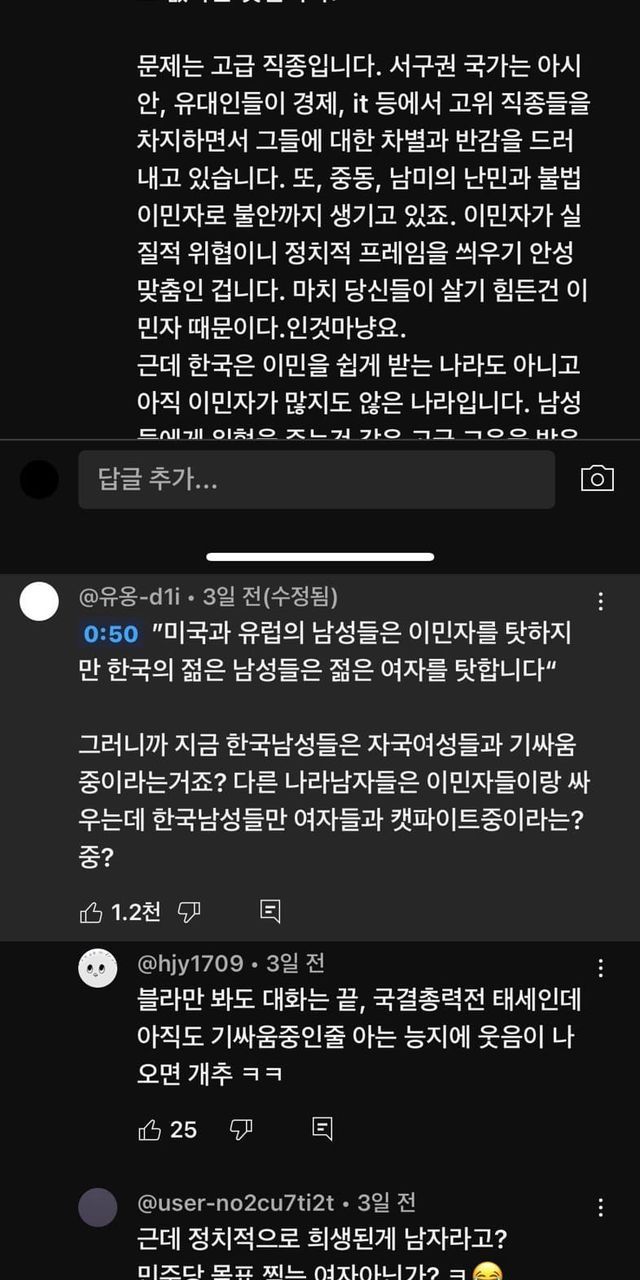Viewport: 640px width, 1280px height.
Task: Tap the camera icon beside reply field
Action: (x=597, y=479)
